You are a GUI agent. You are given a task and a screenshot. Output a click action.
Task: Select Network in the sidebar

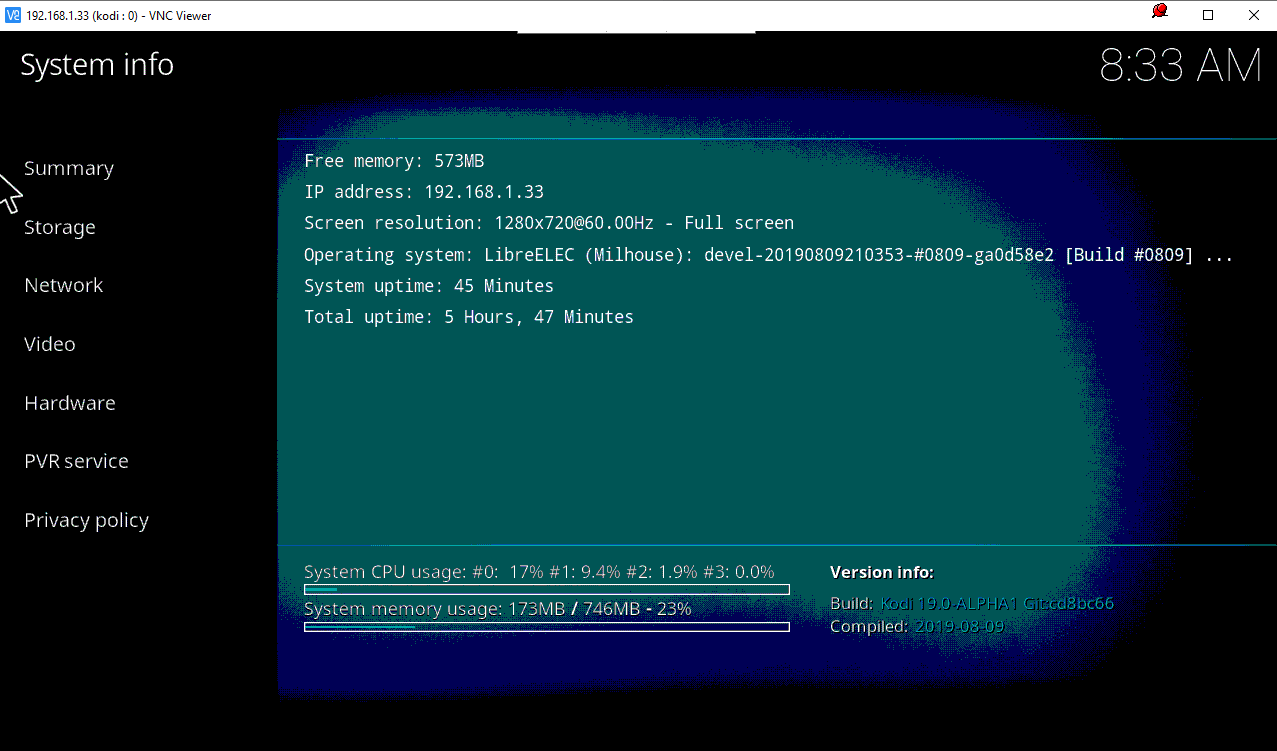64,285
